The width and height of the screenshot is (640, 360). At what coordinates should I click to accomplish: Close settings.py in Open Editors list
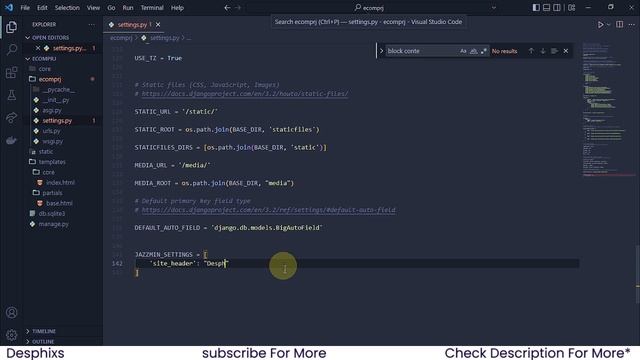click(38, 48)
